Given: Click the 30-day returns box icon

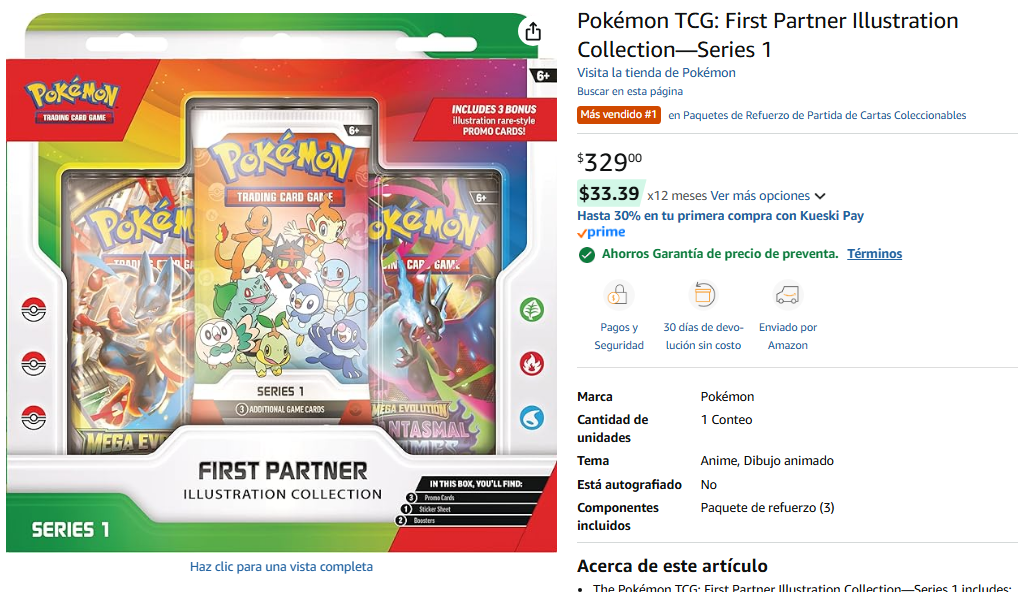Looking at the screenshot, I should coord(703,295).
